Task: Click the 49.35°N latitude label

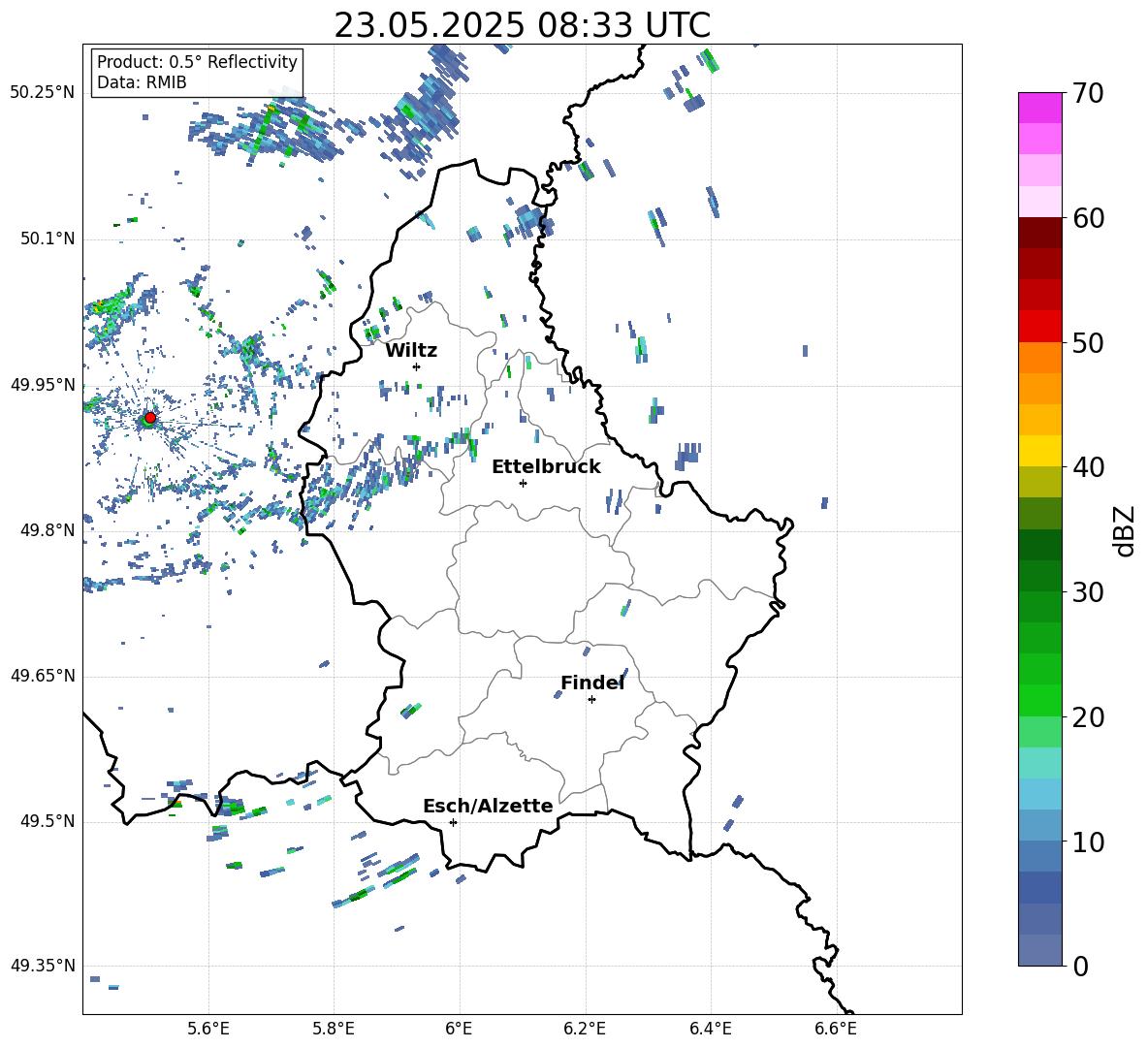Action: click(43, 966)
